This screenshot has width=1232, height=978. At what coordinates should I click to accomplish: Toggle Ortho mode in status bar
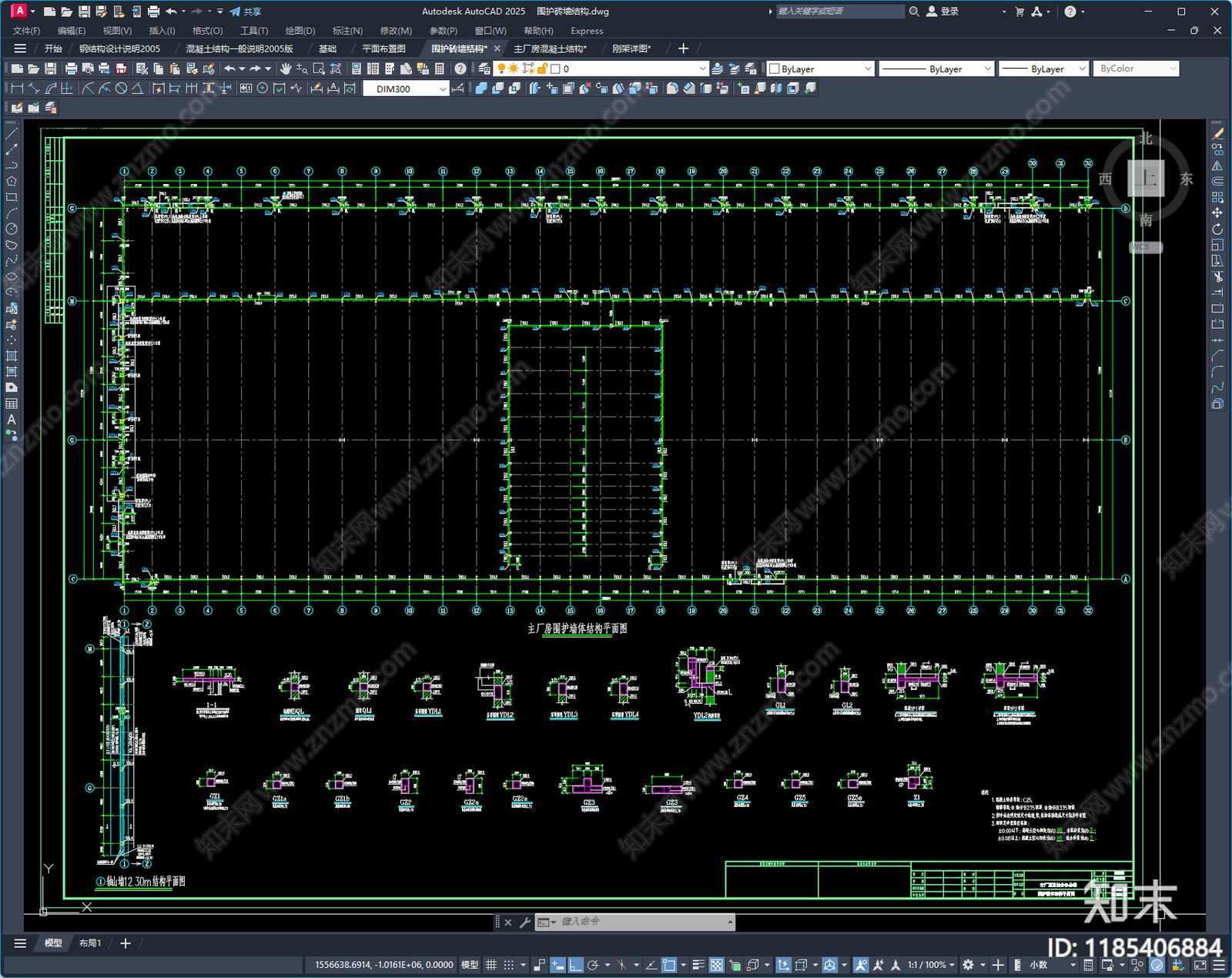coord(575,965)
